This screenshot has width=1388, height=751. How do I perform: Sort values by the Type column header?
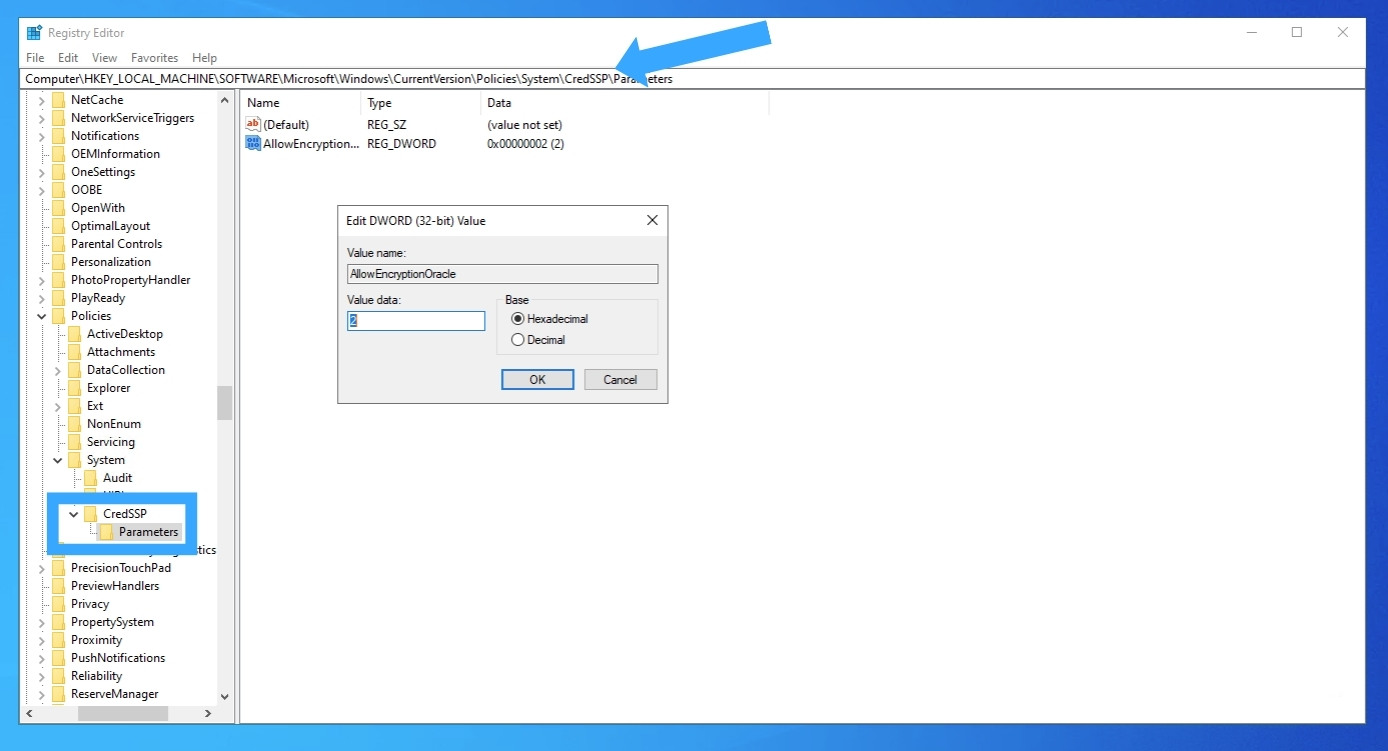click(420, 103)
